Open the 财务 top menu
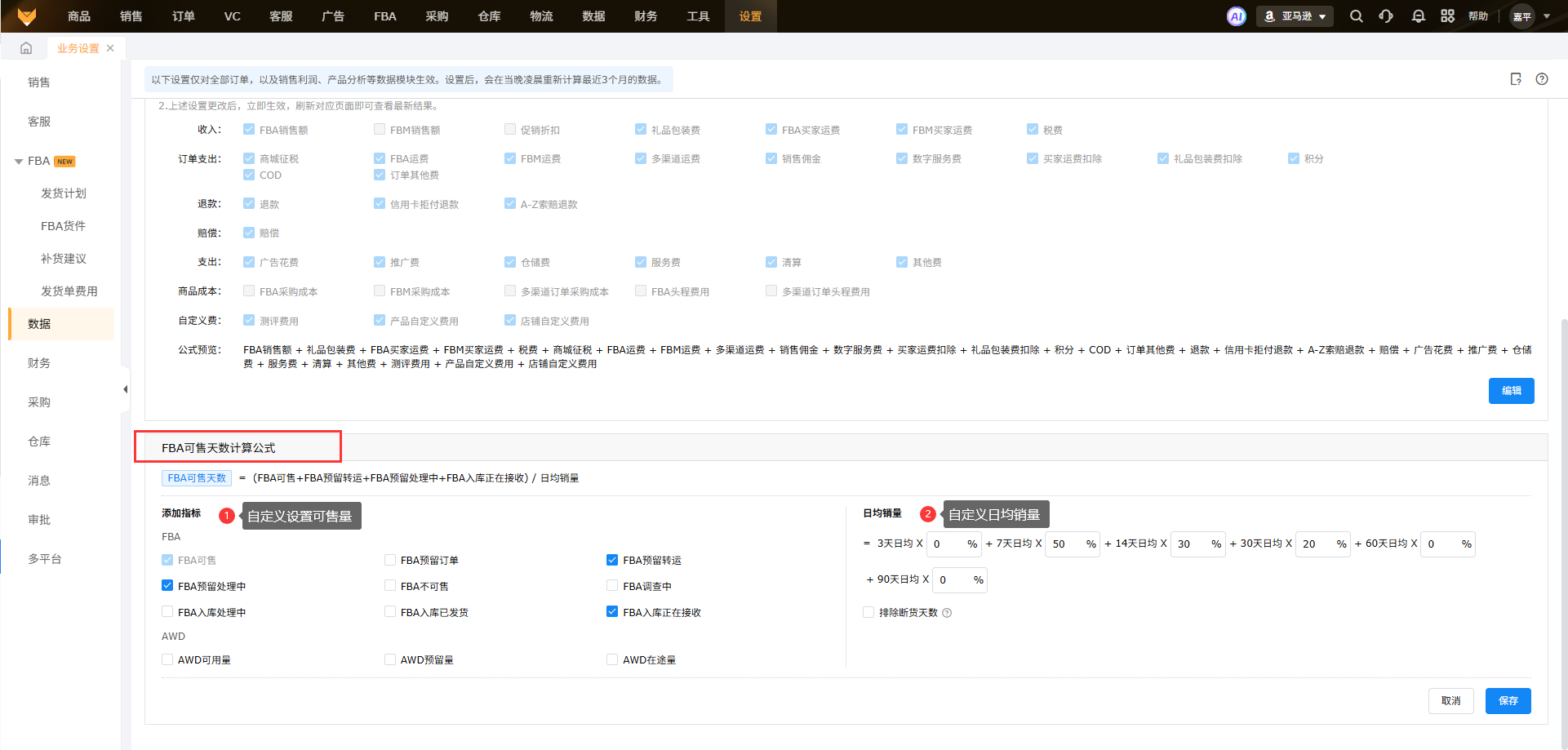Viewport: 1568px width, 750px height. coord(646,16)
